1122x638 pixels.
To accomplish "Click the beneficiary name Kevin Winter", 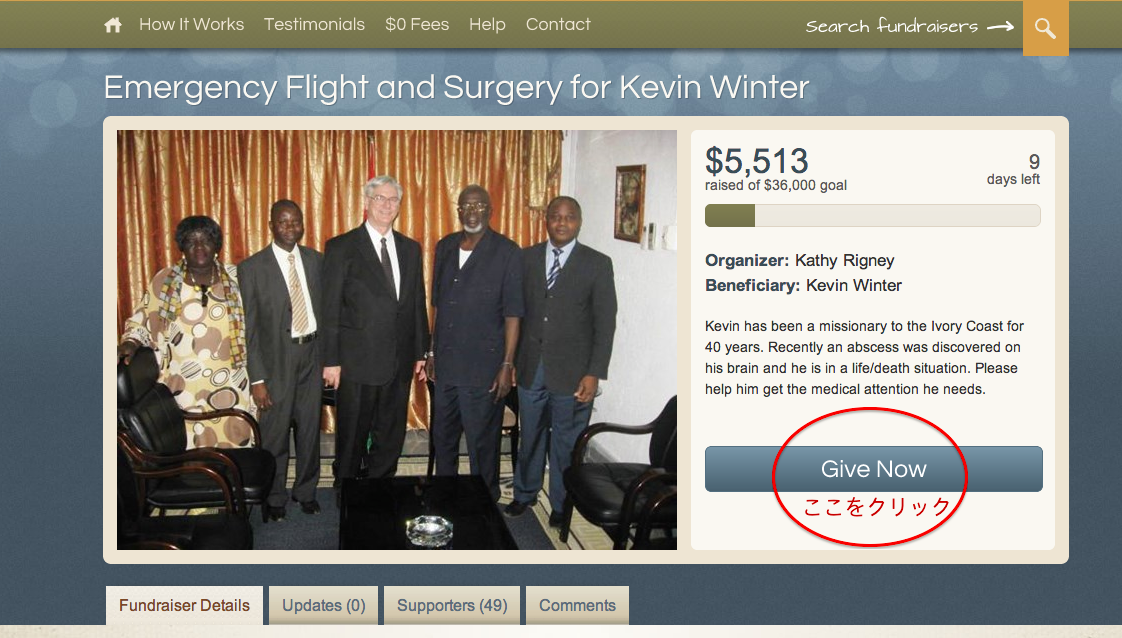I will [854, 285].
